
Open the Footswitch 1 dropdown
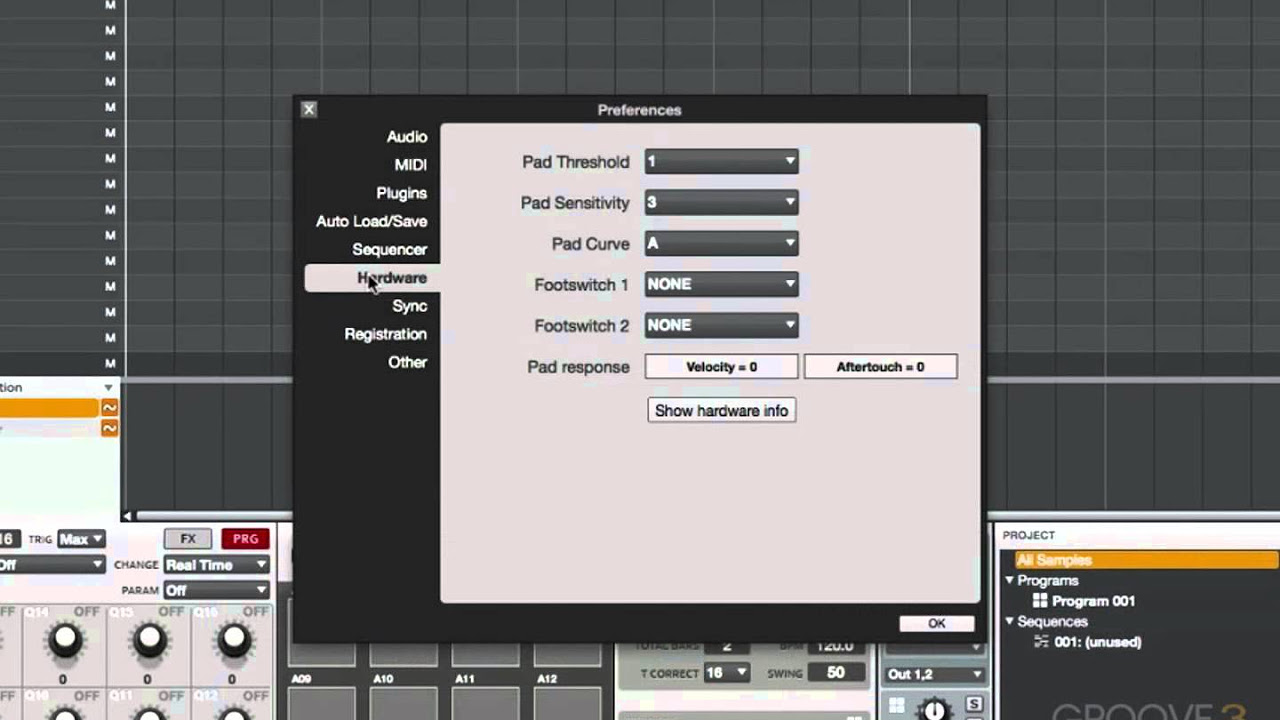[x=720, y=284]
